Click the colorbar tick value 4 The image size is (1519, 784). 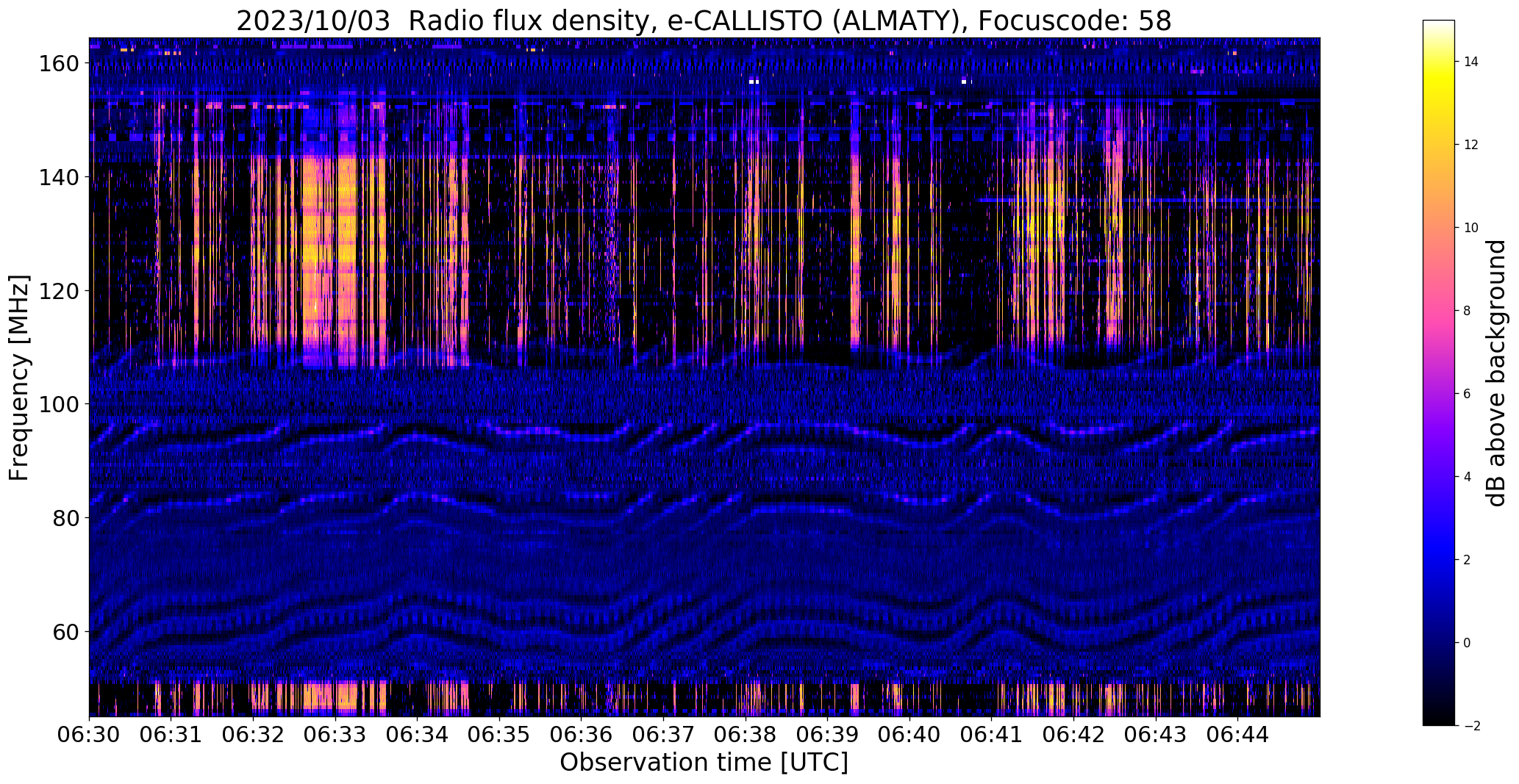(x=1467, y=477)
